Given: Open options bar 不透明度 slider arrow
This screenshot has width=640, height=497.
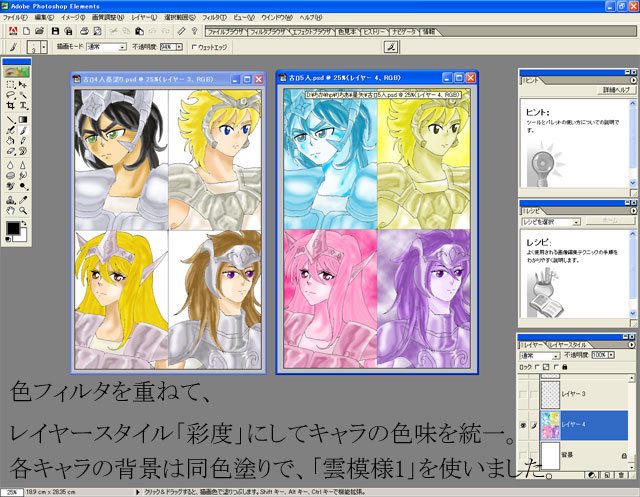Looking at the screenshot, I should coord(179,47).
